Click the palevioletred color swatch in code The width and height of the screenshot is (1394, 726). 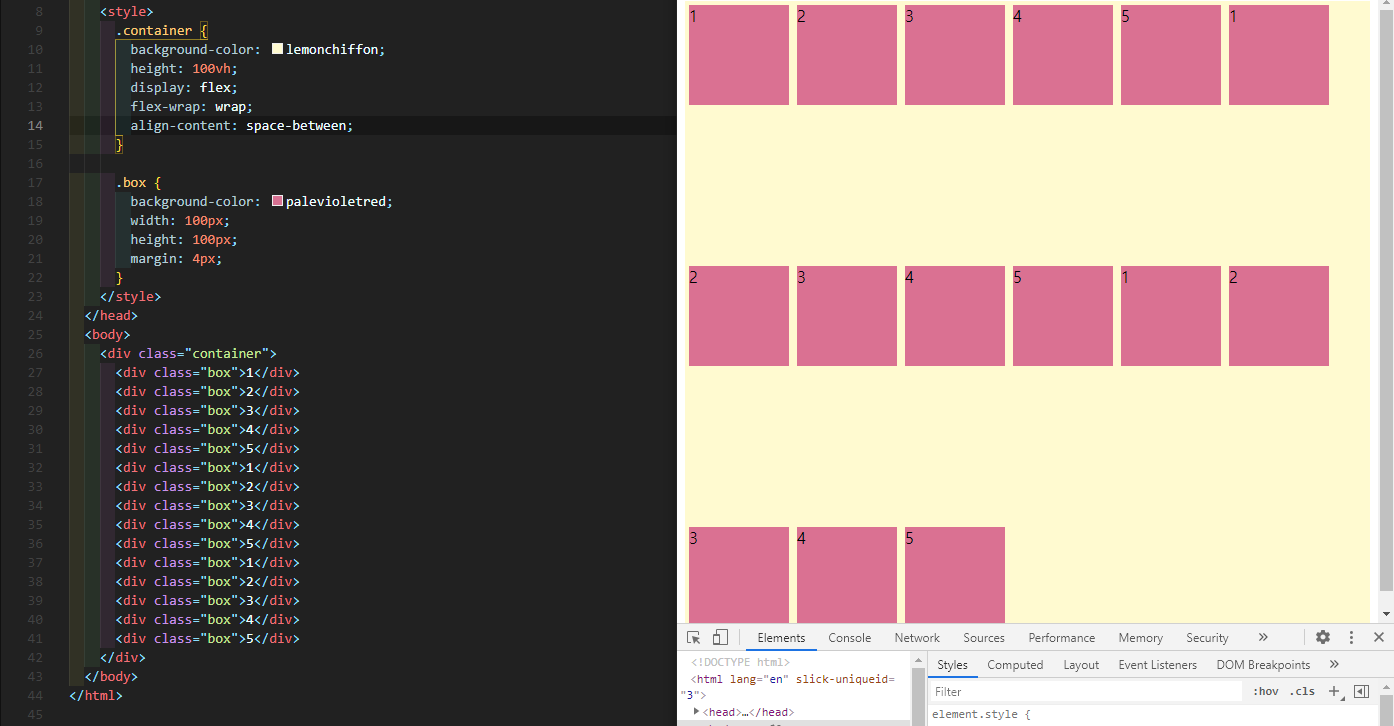[x=277, y=201]
